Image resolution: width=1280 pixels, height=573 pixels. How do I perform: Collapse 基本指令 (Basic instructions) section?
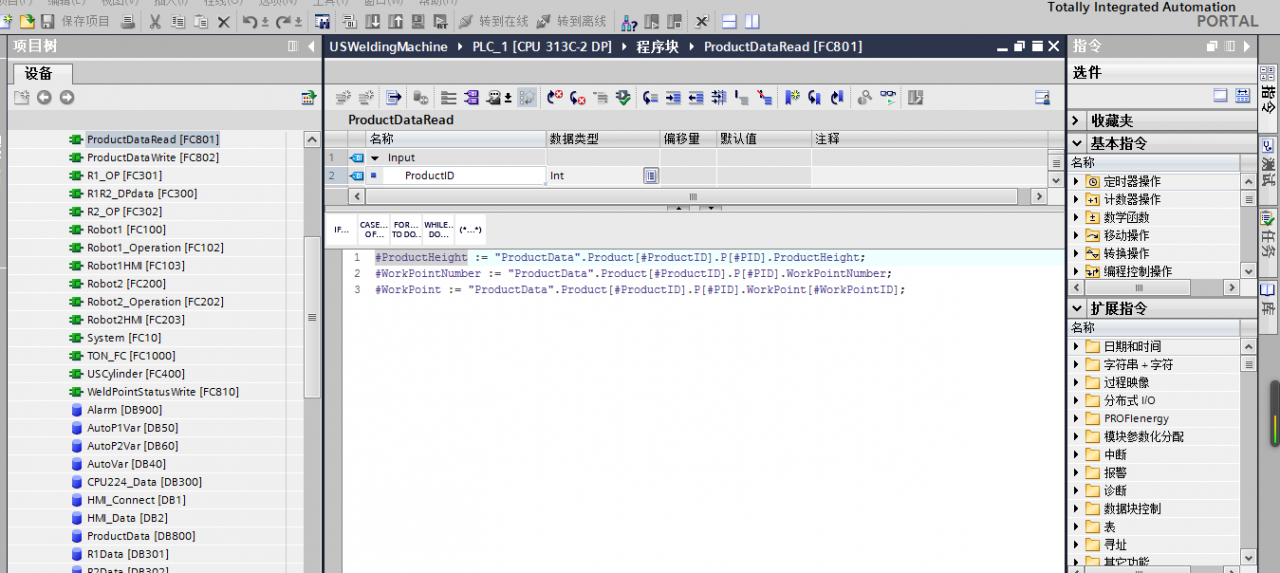tap(1077, 143)
